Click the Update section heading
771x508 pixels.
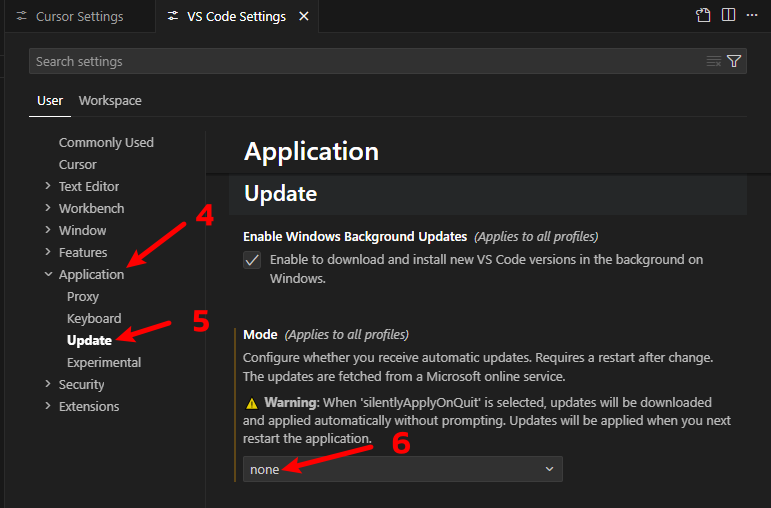[280, 193]
